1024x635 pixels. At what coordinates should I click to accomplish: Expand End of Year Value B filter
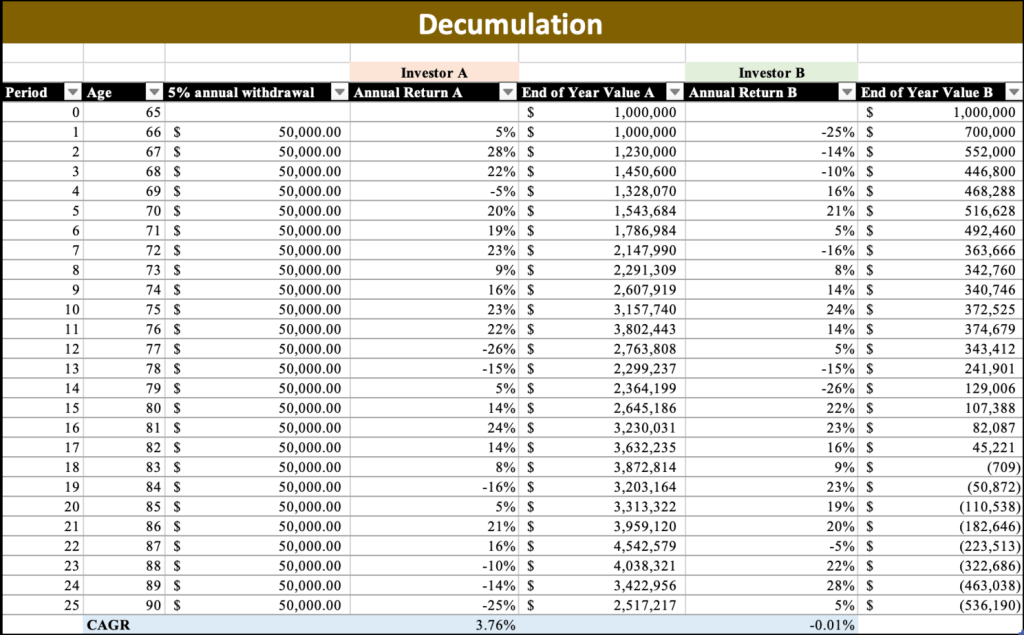click(1012, 93)
